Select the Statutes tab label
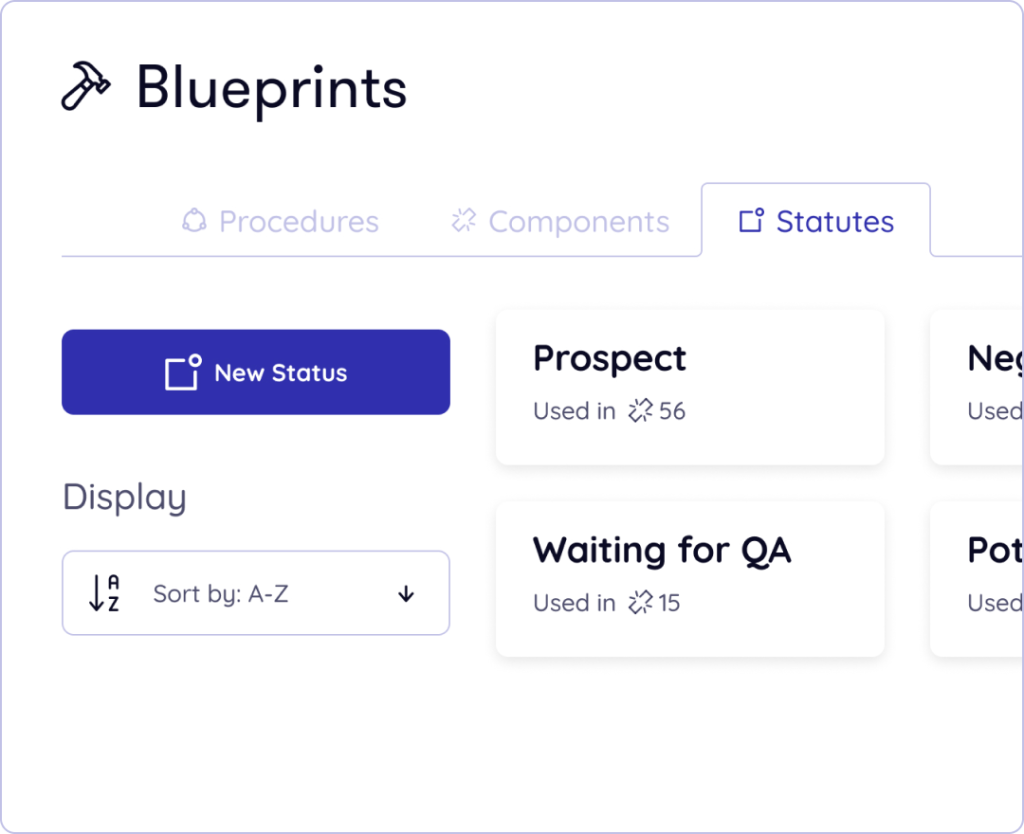Image resolution: width=1024 pixels, height=834 pixels. coord(835,221)
